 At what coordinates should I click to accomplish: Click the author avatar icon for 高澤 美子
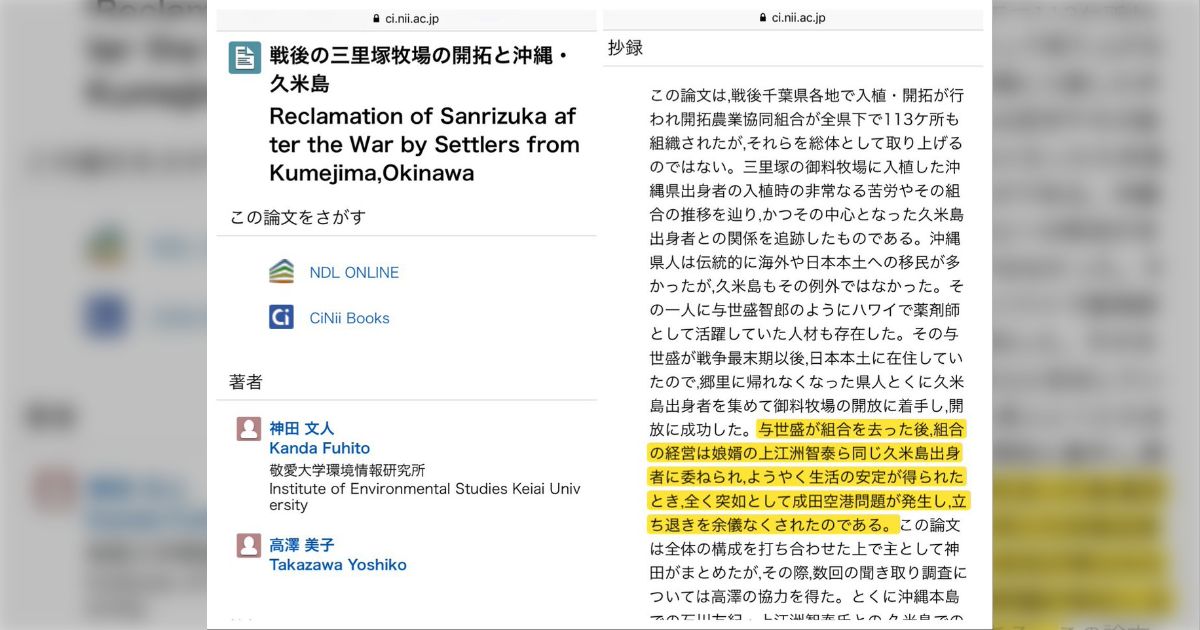coord(249,546)
